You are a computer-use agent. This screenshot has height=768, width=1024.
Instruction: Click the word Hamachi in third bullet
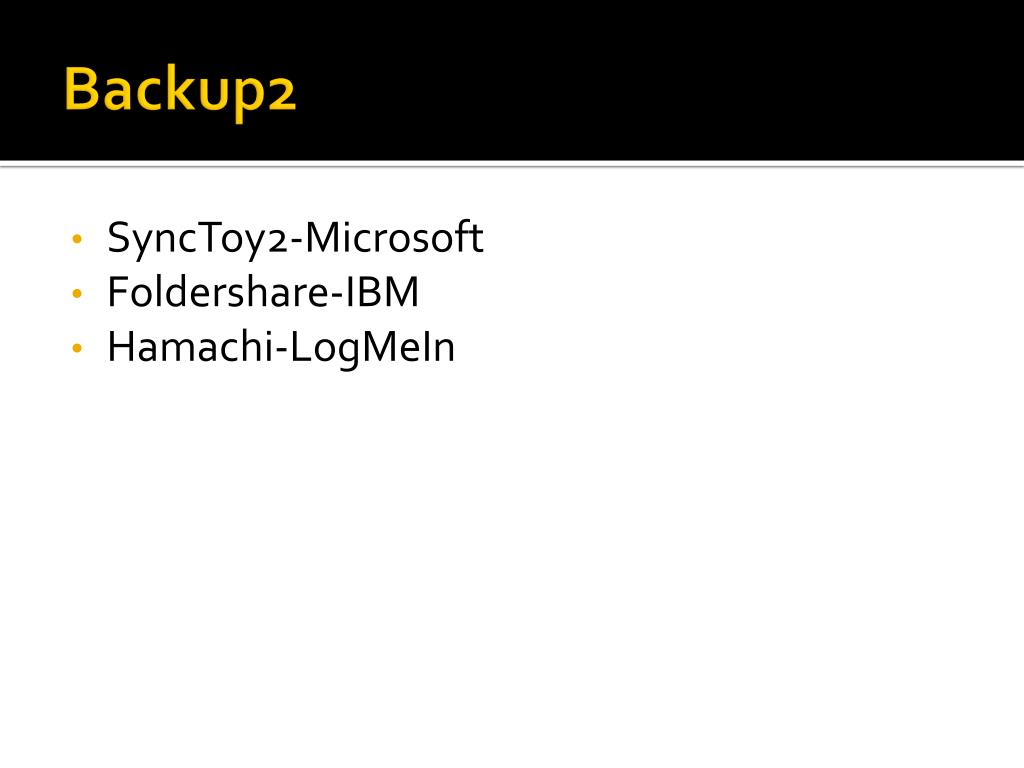click(191, 346)
